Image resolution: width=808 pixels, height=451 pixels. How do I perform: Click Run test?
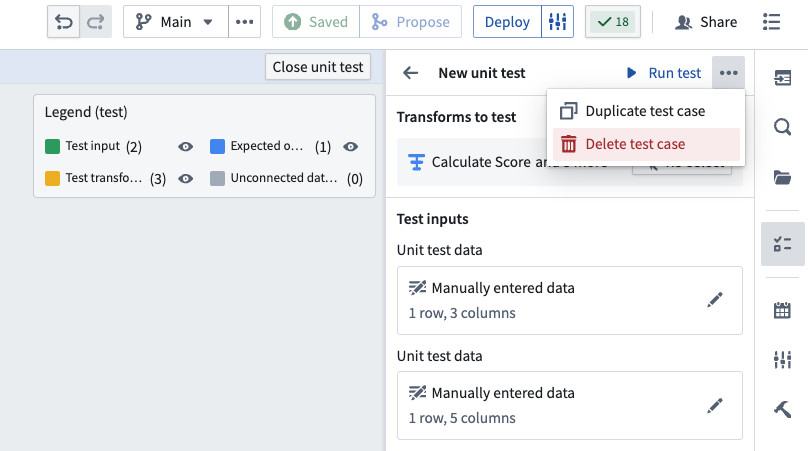664,73
